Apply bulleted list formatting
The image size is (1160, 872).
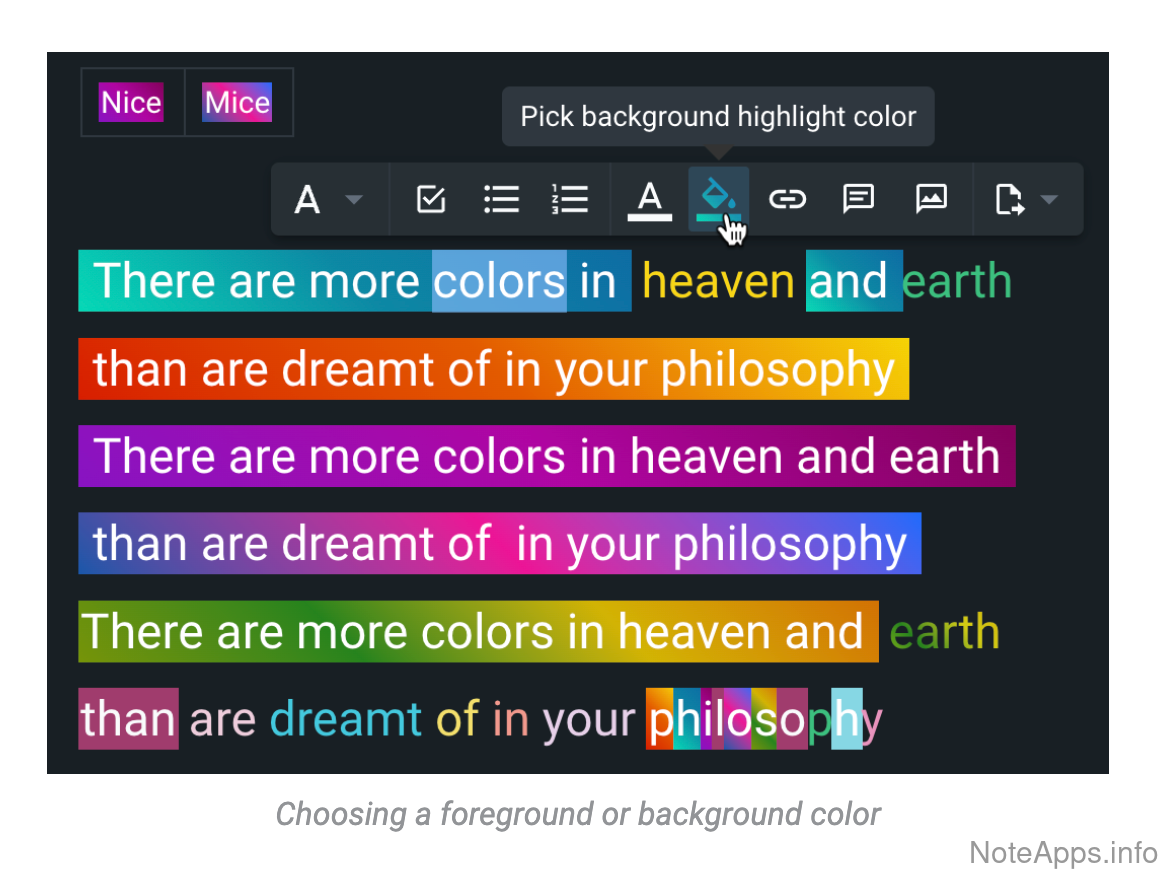(x=501, y=199)
